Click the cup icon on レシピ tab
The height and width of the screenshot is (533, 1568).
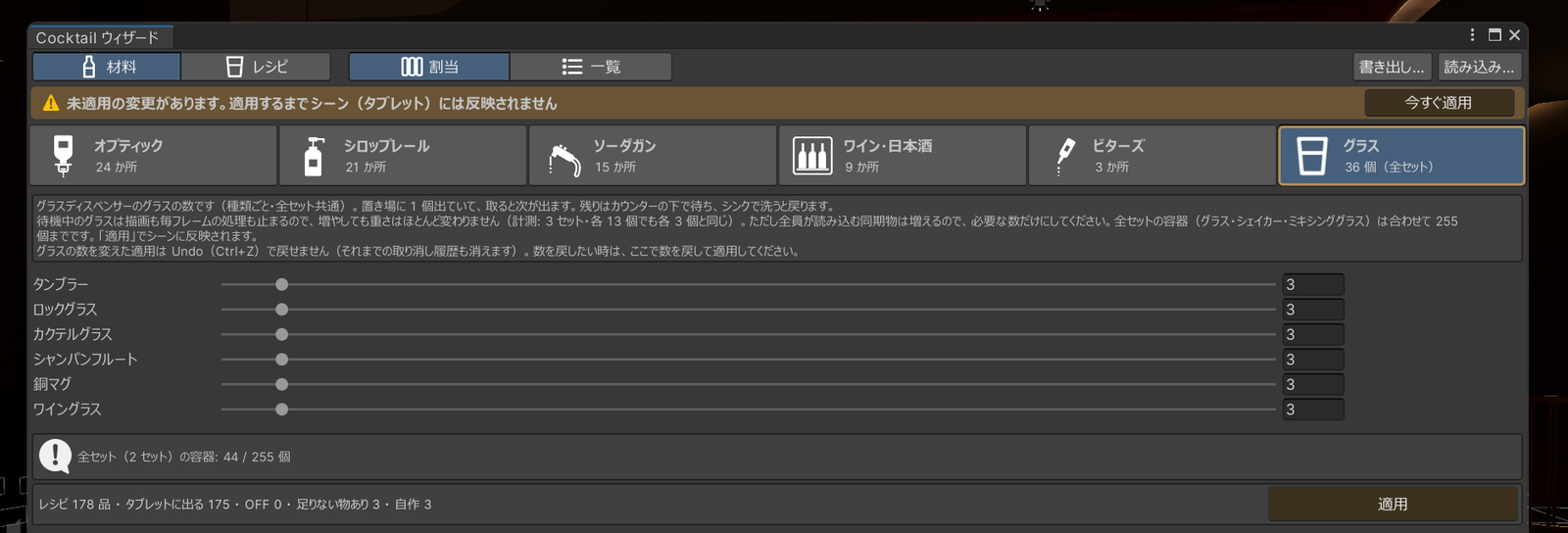[x=234, y=67]
